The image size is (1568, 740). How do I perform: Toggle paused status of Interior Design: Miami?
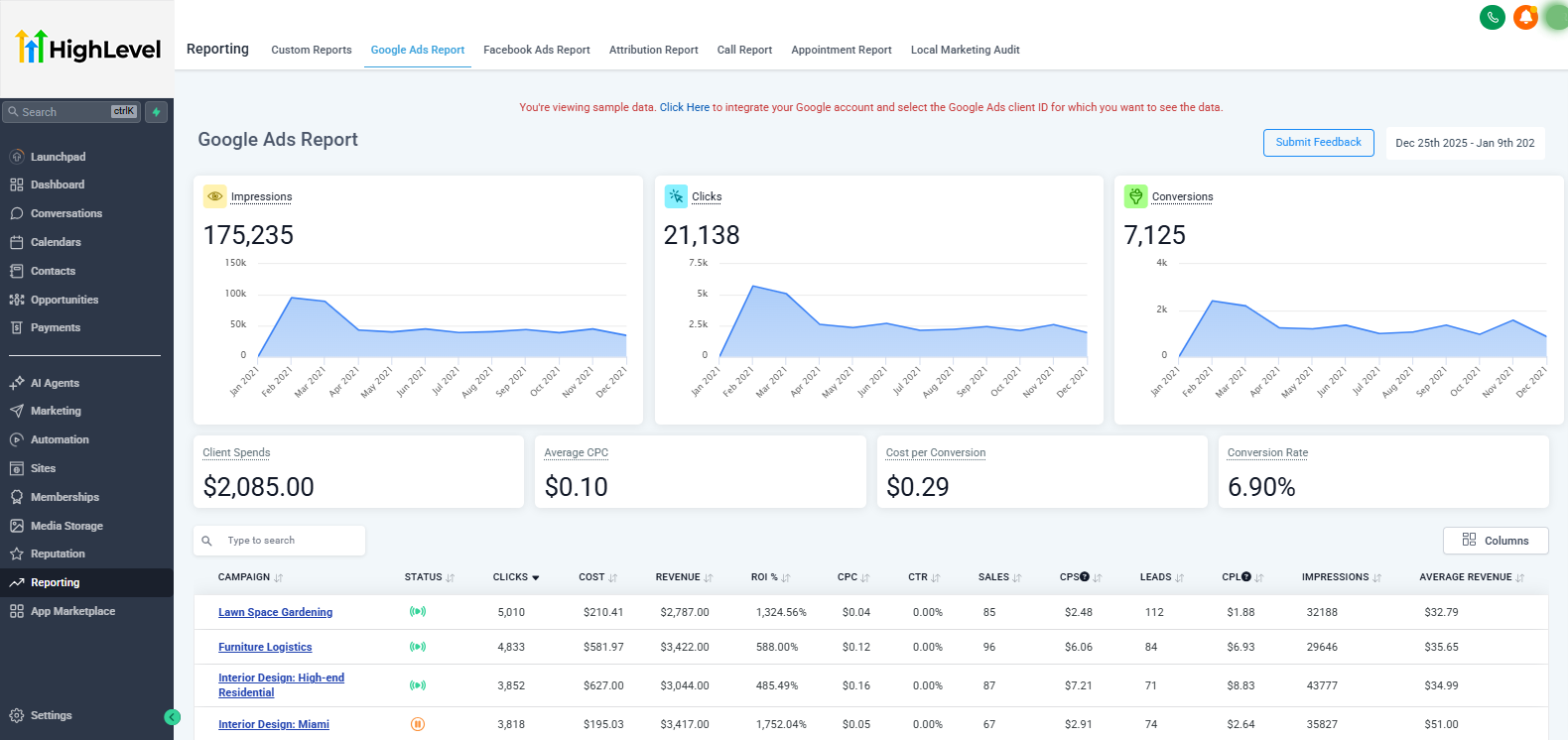(418, 724)
